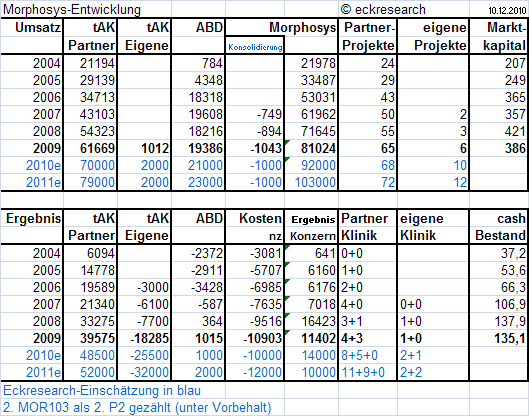529x416 pixels.
Task: Click estimate value 79000
Action: tap(97, 182)
